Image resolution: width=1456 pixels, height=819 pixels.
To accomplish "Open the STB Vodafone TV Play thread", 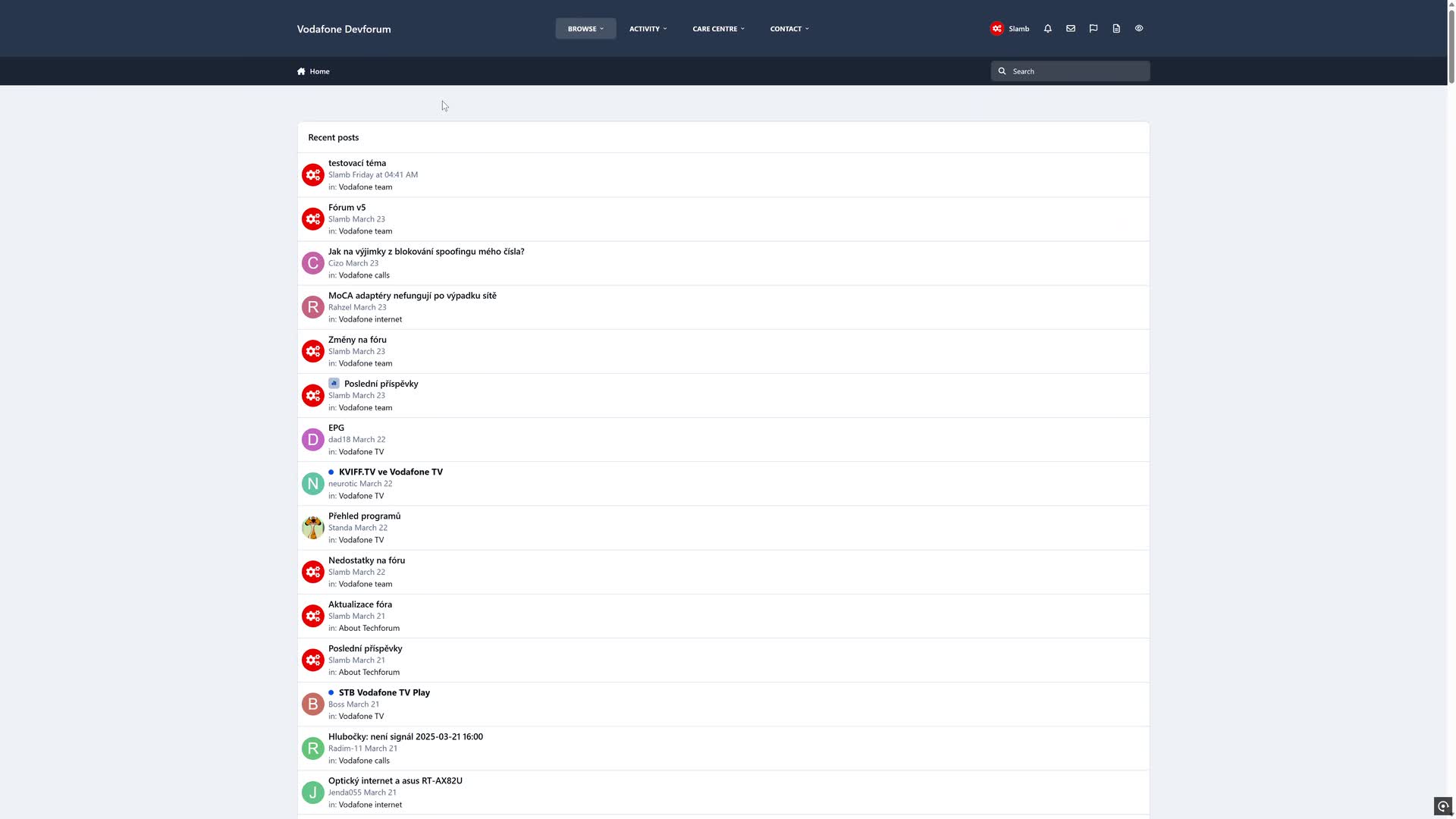I will 384,692.
